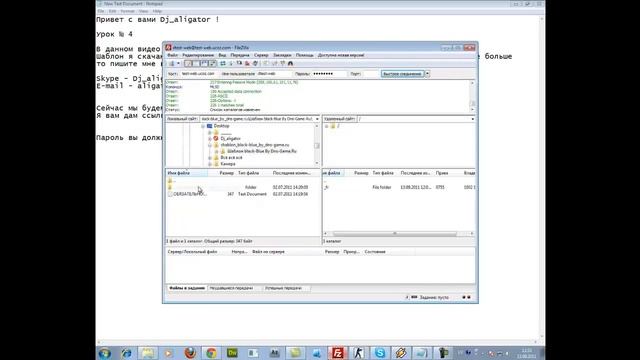Click the local tree vertical scrollbar
640x360 pixels.
(317, 145)
